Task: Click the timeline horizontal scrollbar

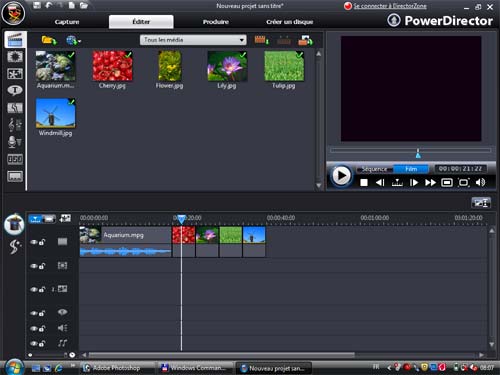Action: [x=222, y=355]
